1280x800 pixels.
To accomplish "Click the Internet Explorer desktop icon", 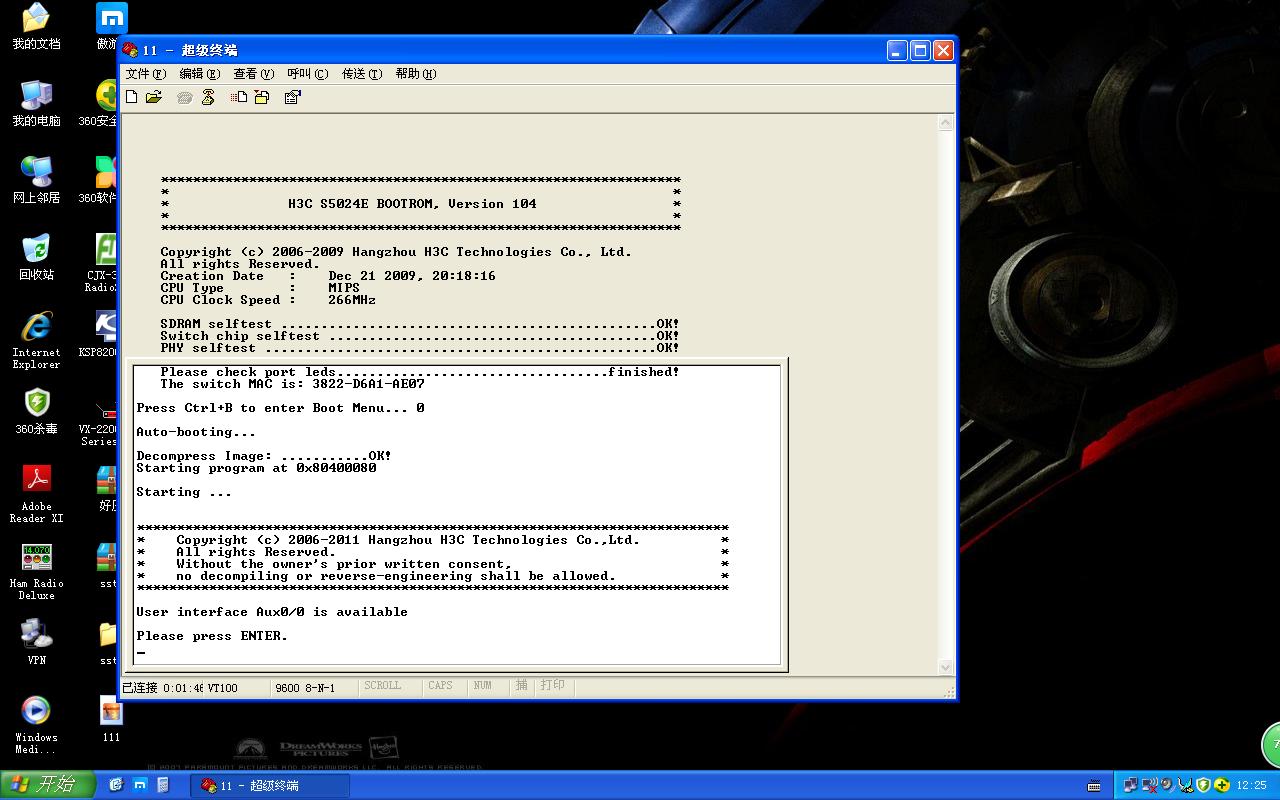I will [x=36, y=340].
